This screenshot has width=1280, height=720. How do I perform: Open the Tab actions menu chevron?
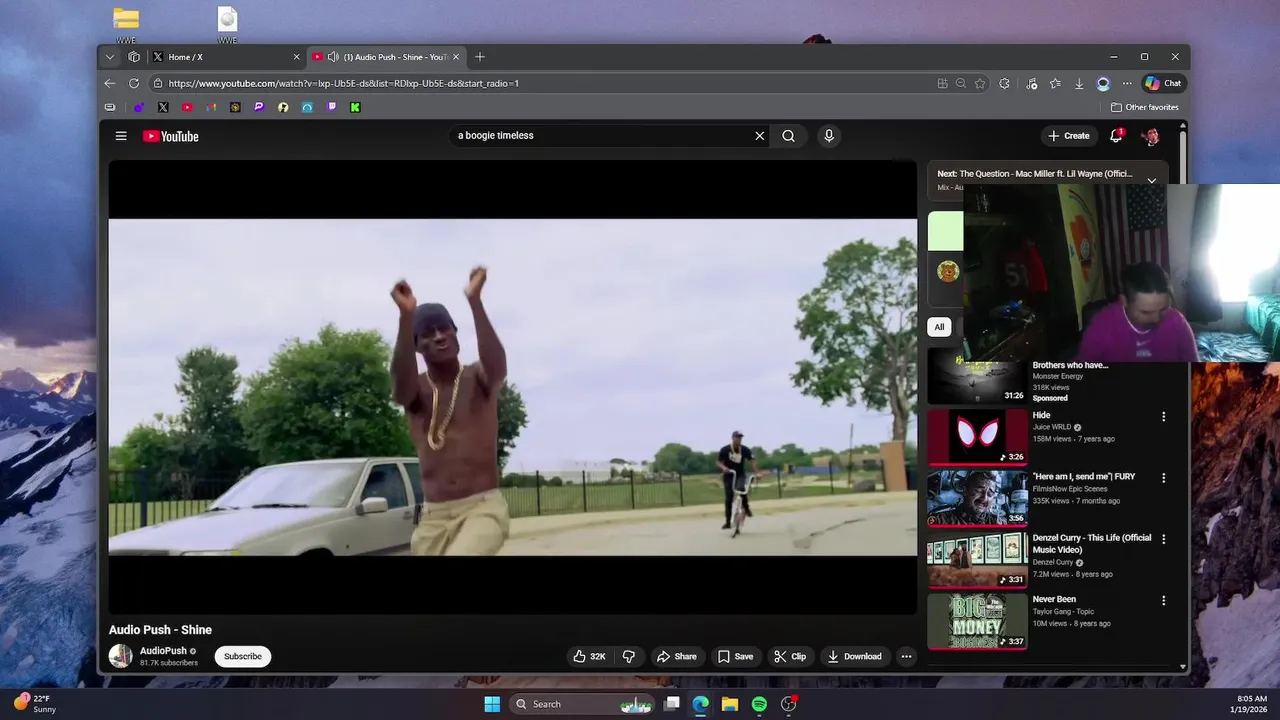(110, 57)
